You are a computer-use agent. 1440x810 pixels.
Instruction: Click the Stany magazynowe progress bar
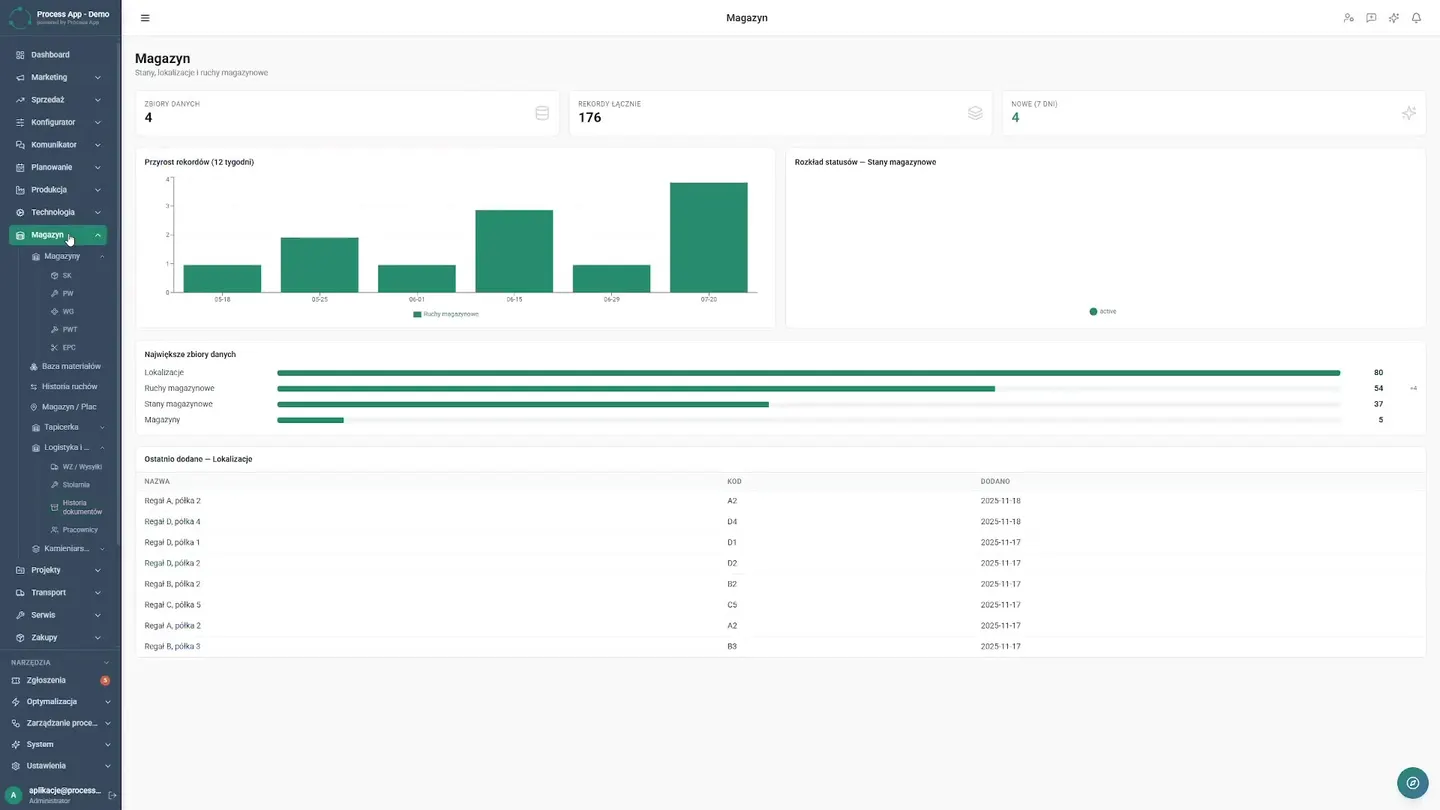point(808,404)
